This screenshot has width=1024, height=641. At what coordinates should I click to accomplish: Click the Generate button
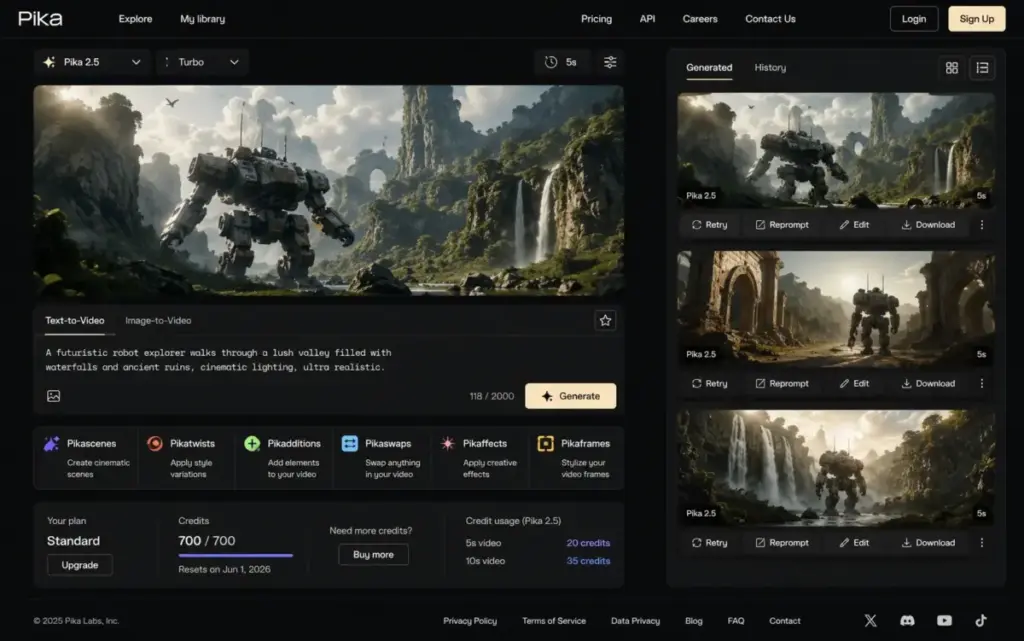pyautogui.click(x=570, y=396)
